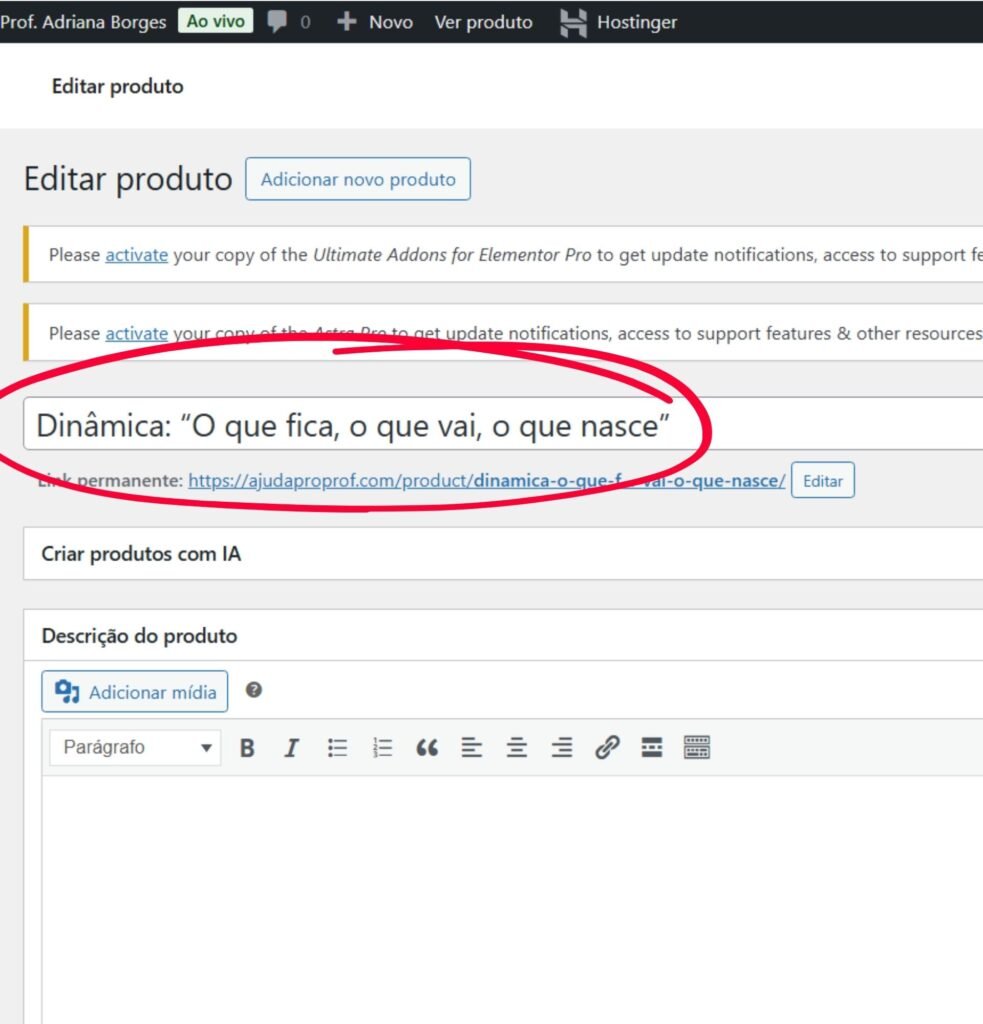Toggle the extra toolbar row
Viewport: 983px width, 1024px height.
pyautogui.click(x=697, y=748)
